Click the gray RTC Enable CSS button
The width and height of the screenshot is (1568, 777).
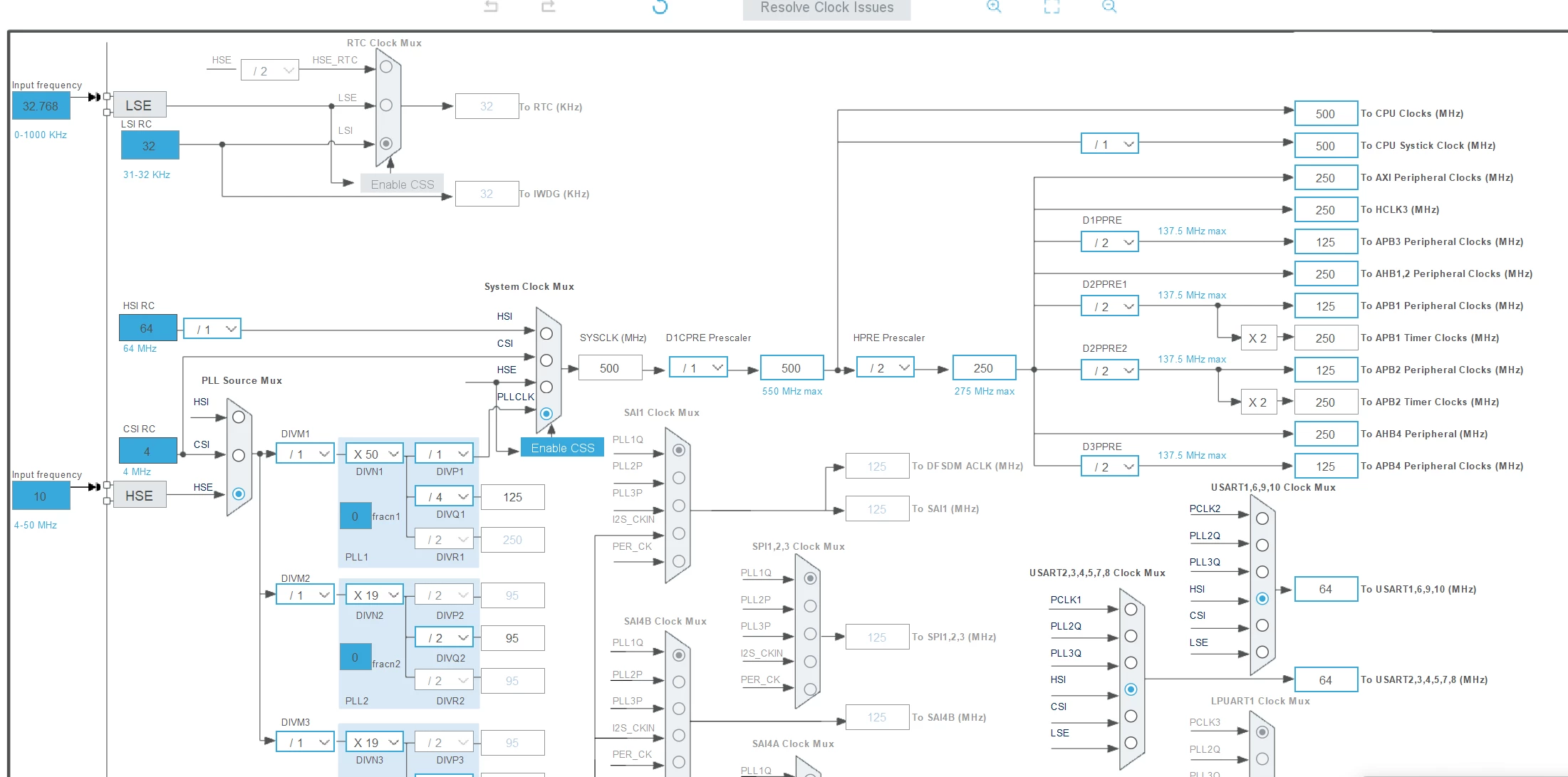point(402,184)
